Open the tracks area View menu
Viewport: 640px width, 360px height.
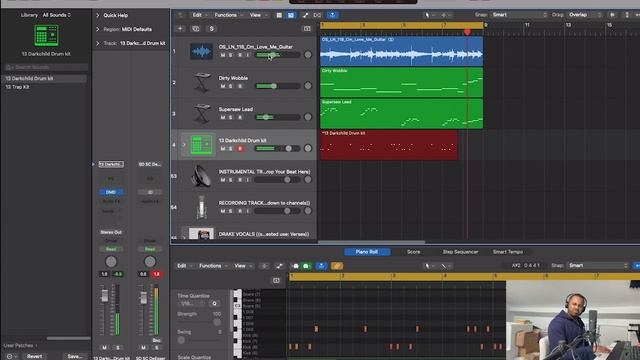point(258,15)
